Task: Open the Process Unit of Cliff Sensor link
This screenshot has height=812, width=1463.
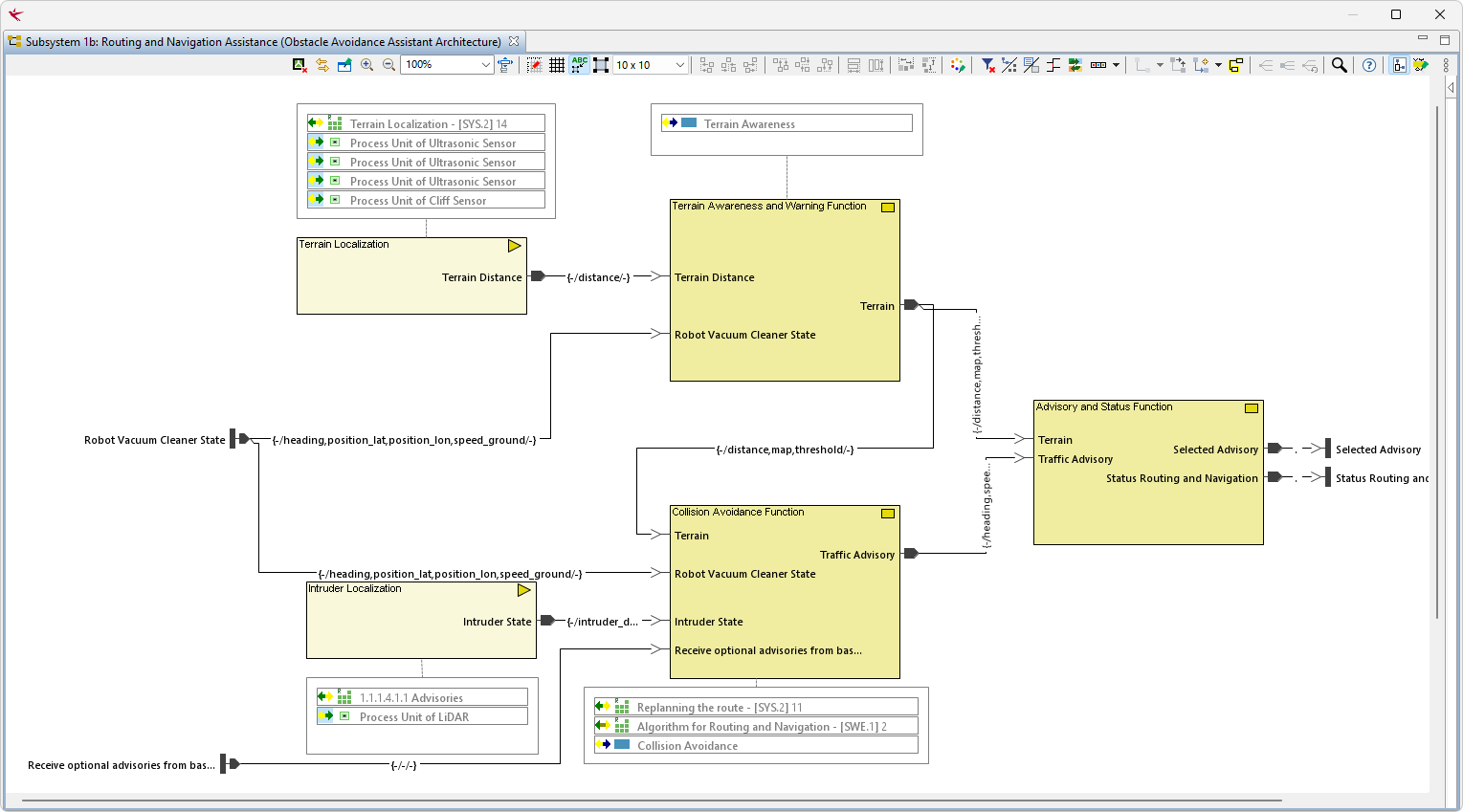Action: click(426, 200)
